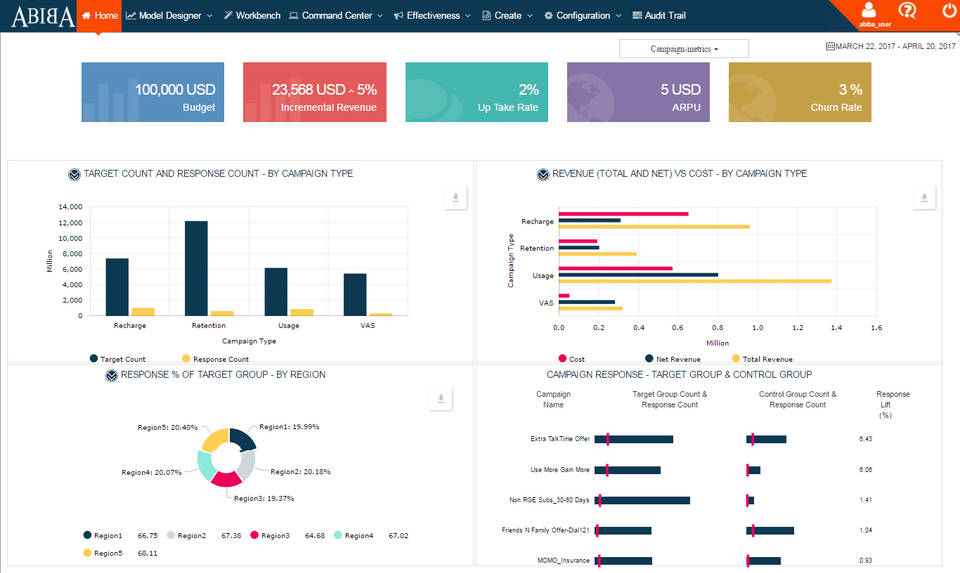The height and width of the screenshot is (573, 960).
Task: Download the Response by Region chart
Action: coord(437,400)
